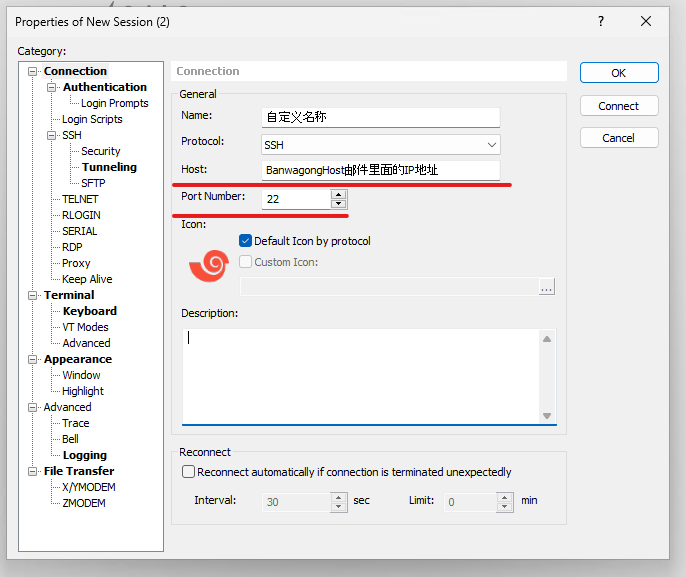Click the SSH protocol snail icon
This screenshot has width=686, height=577.
coord(208,264)
